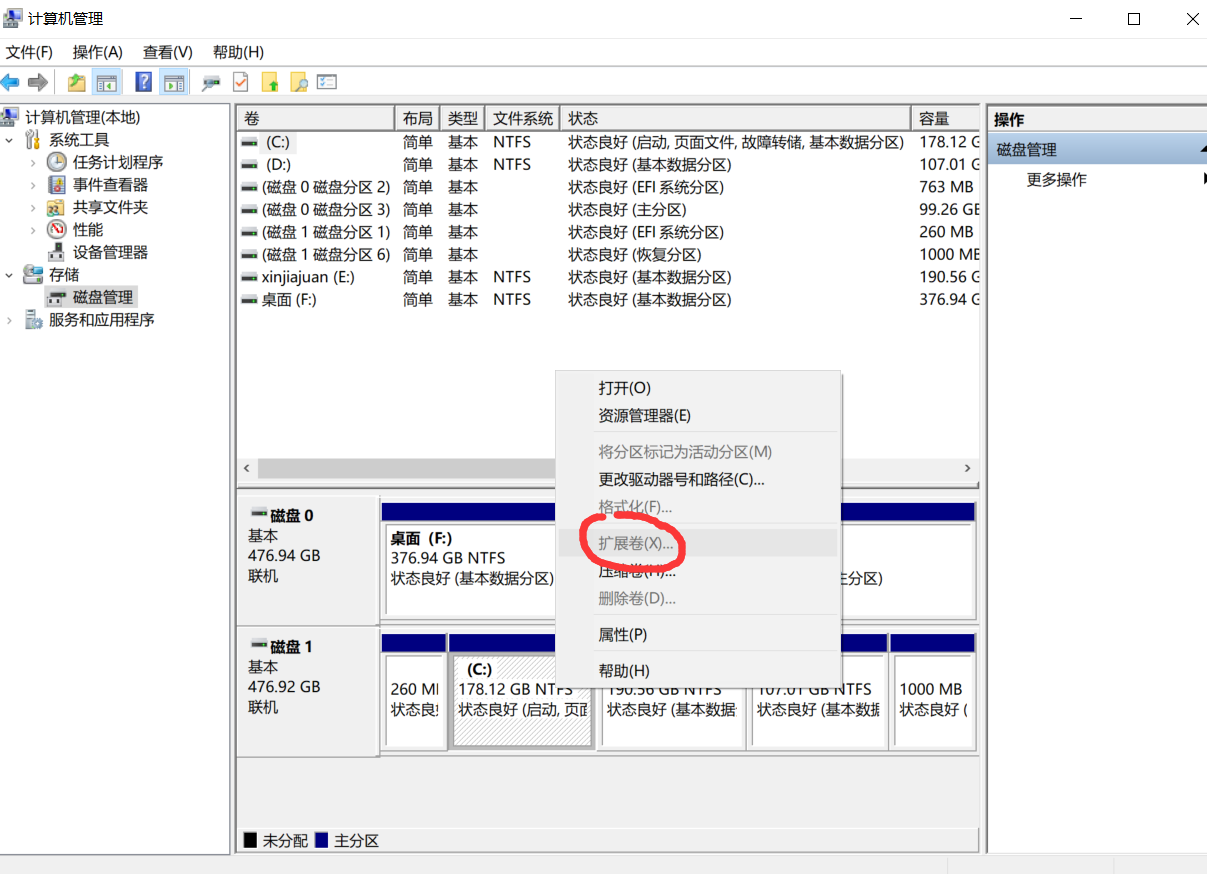Expand the 性能 node

pyautogui.click(x=33, y=230)
